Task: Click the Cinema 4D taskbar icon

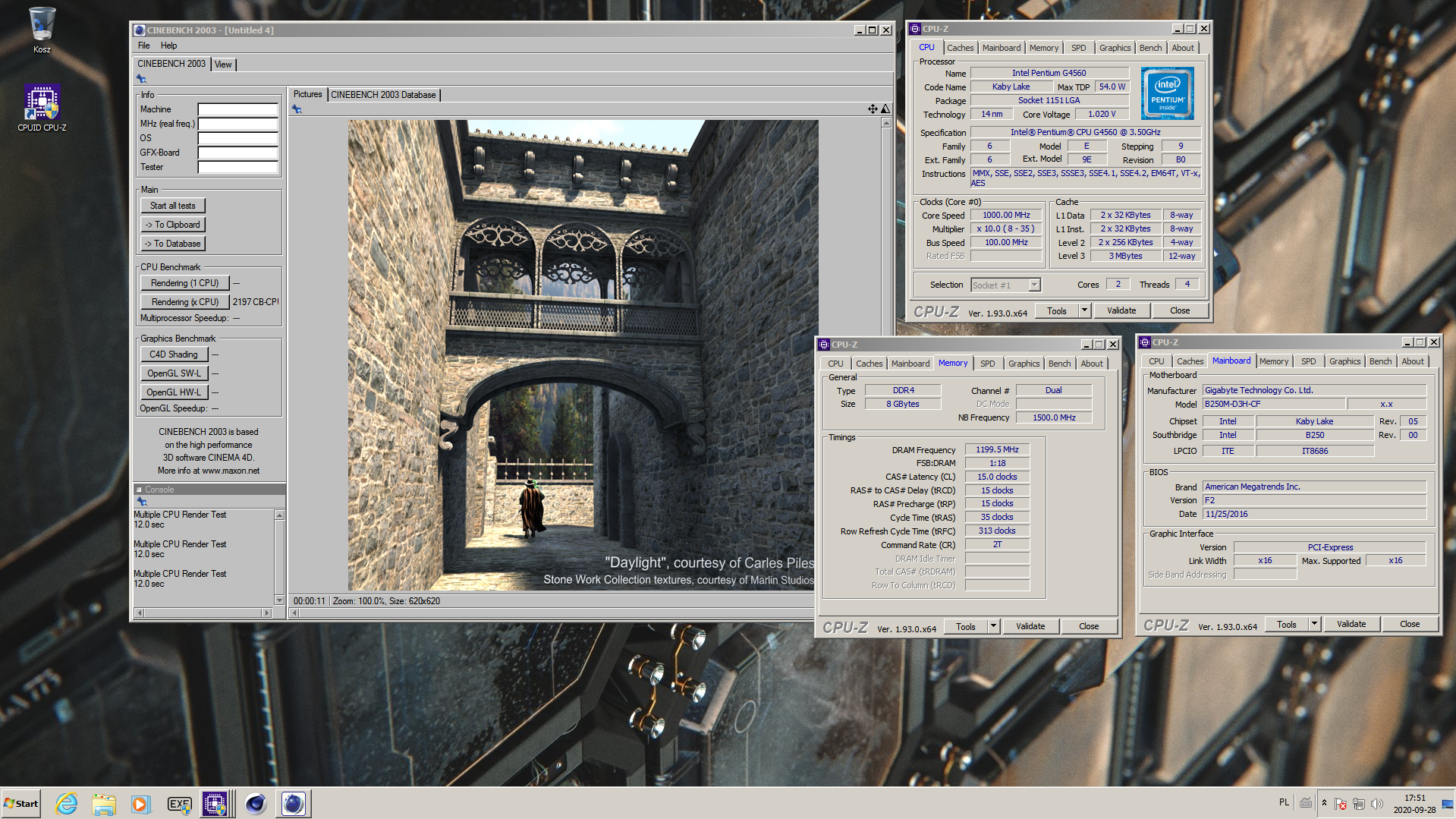Action: coord(256,804)
